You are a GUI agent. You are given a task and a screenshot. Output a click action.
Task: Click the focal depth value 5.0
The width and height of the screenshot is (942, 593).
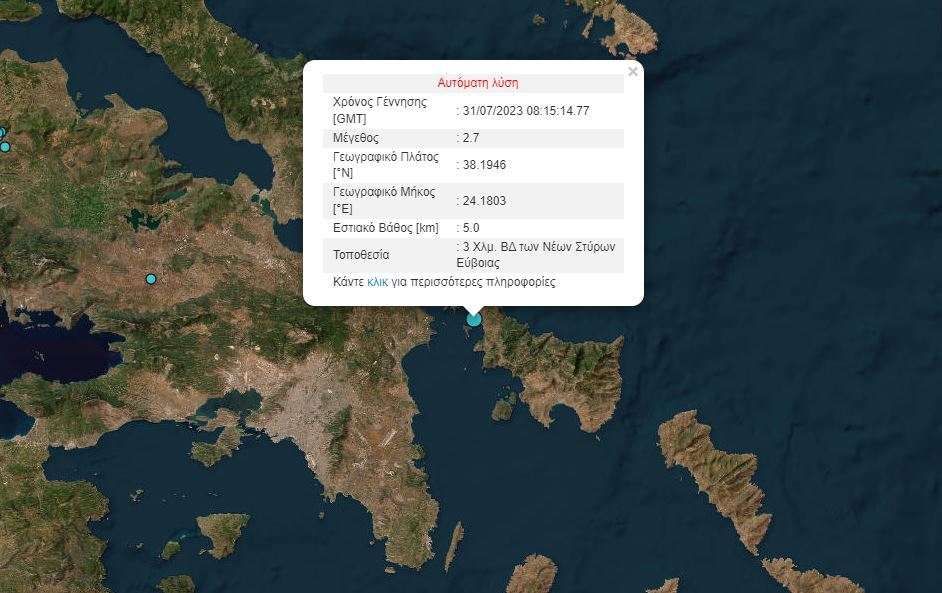(x=470, y=228)
